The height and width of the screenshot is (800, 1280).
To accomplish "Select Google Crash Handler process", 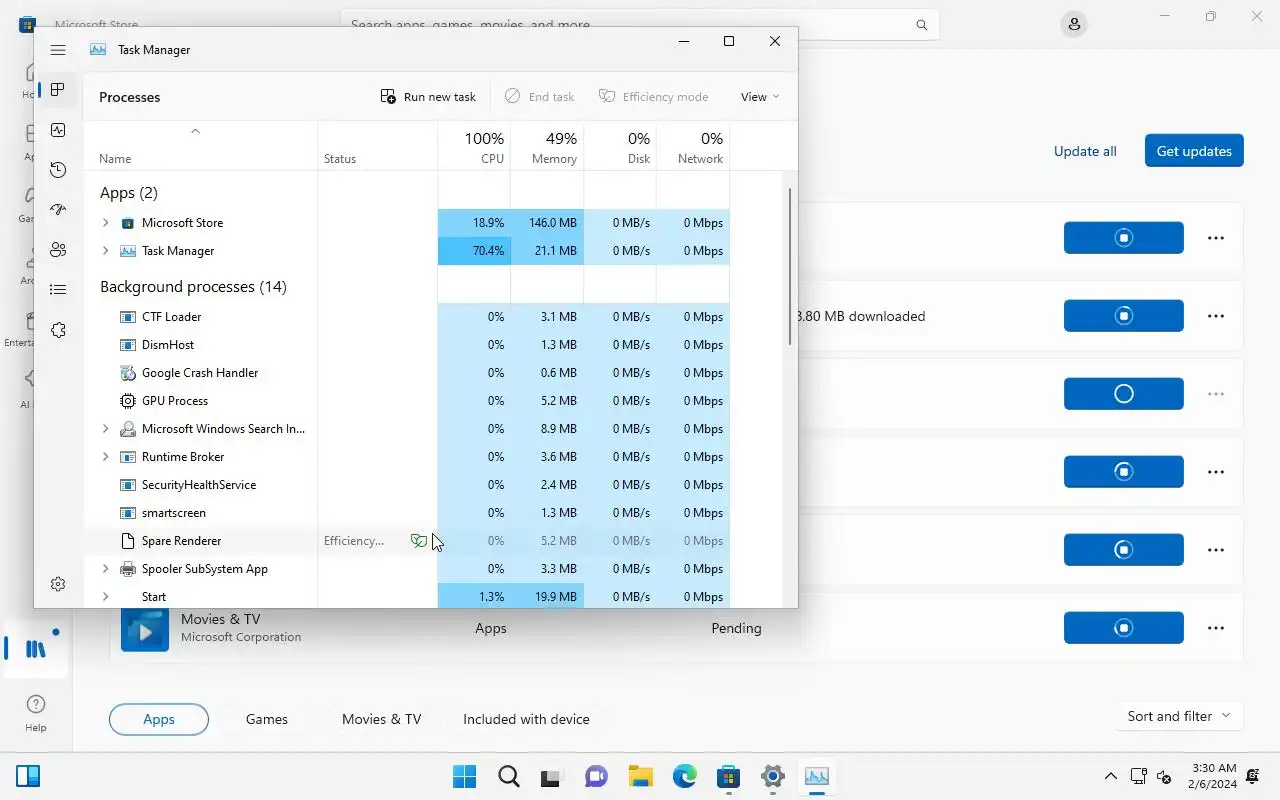I will pyautogui.click(x=407, y=373).
